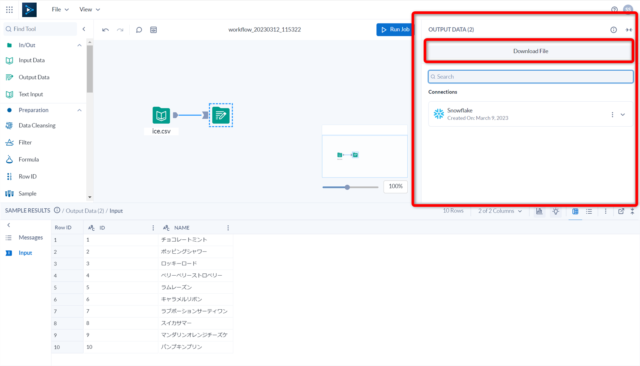Click the 10 Rows count text
Screen dimensions: 640x366
[453, 211]
